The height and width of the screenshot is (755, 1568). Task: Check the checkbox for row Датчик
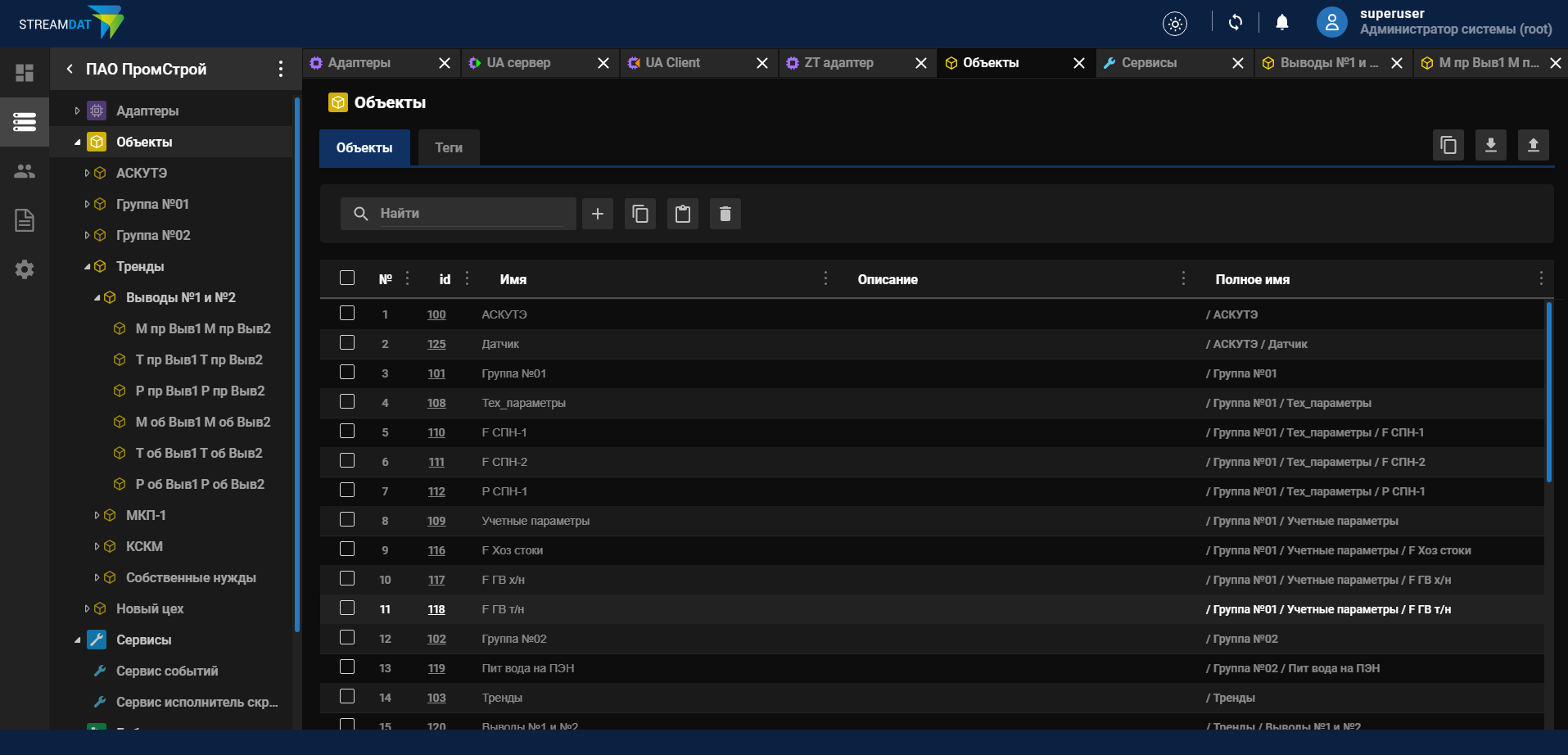(x=346, y=343)
